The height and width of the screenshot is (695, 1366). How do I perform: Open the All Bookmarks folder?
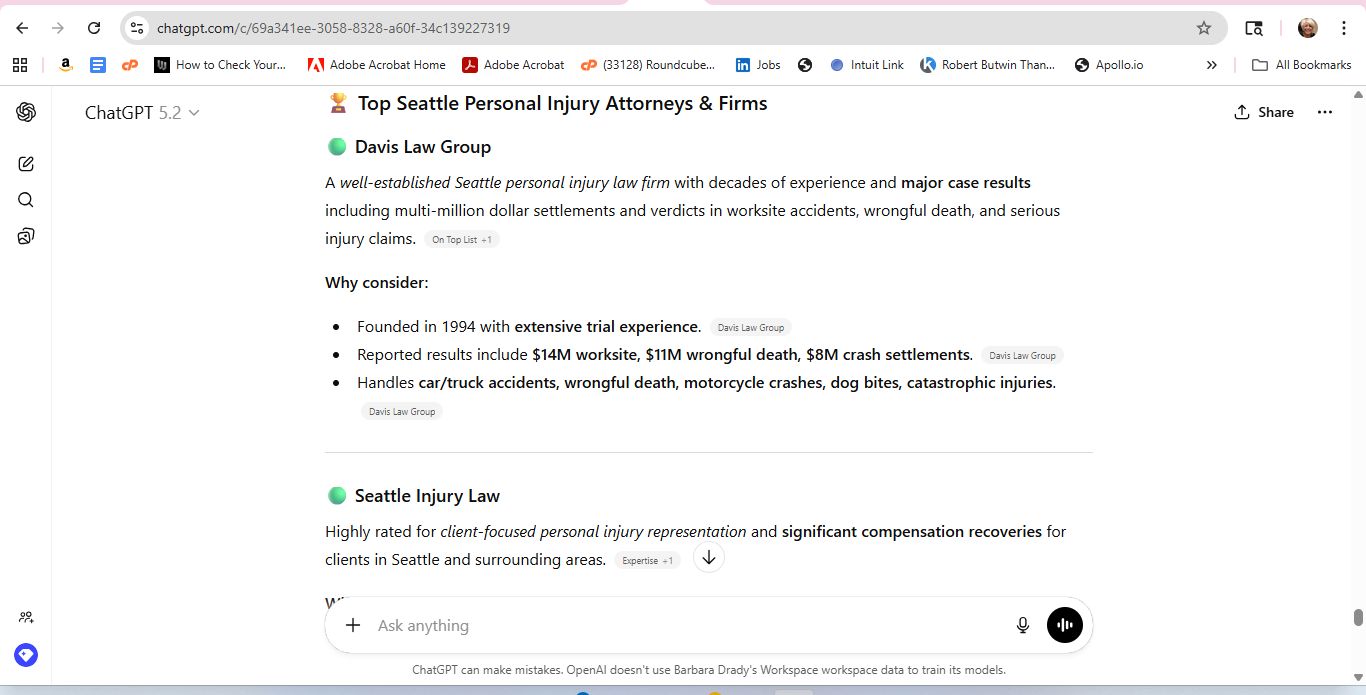pyautogui.click(x=1302, y=65)
